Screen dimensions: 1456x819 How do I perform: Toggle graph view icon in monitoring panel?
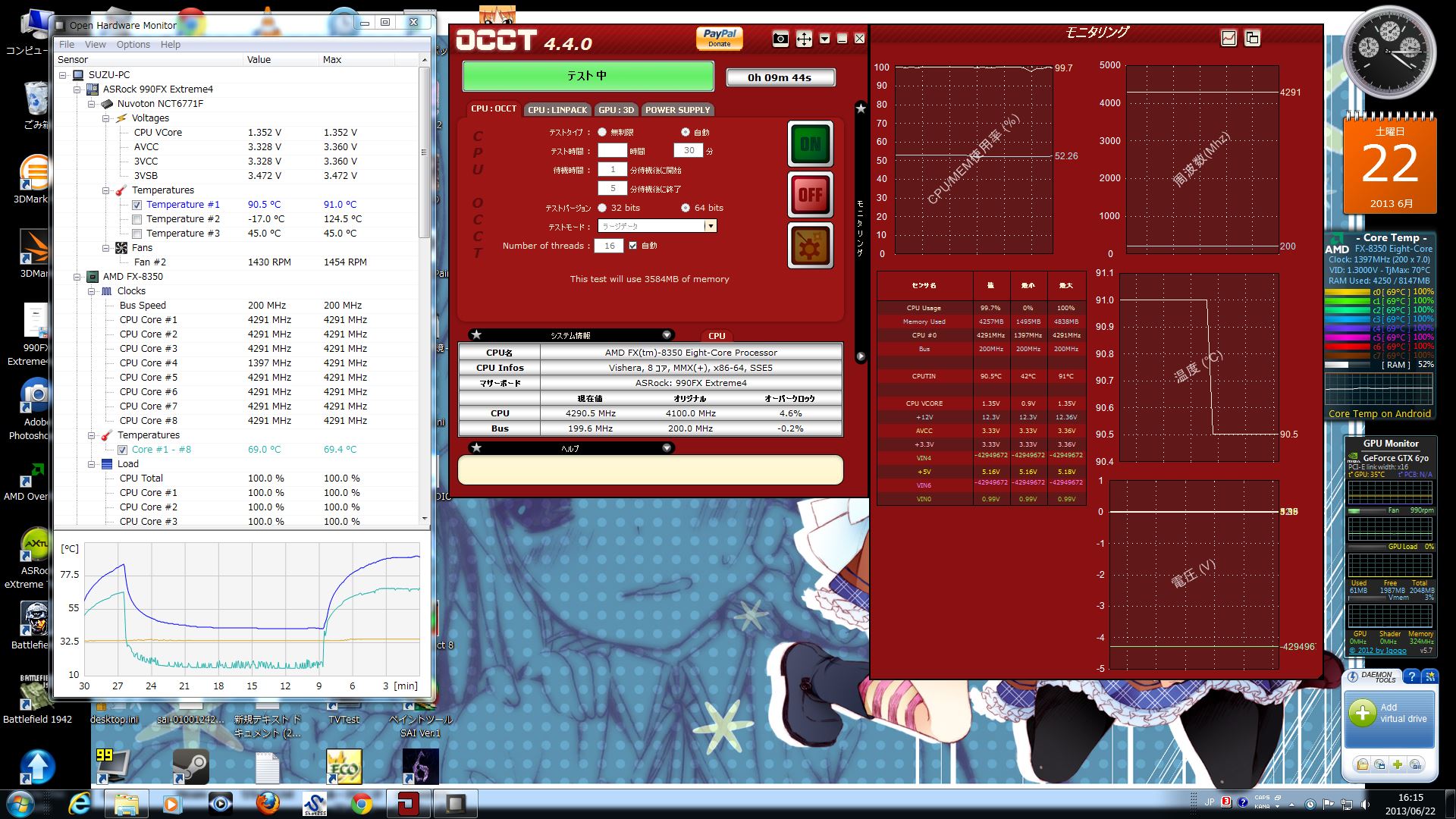[1228, 37]
